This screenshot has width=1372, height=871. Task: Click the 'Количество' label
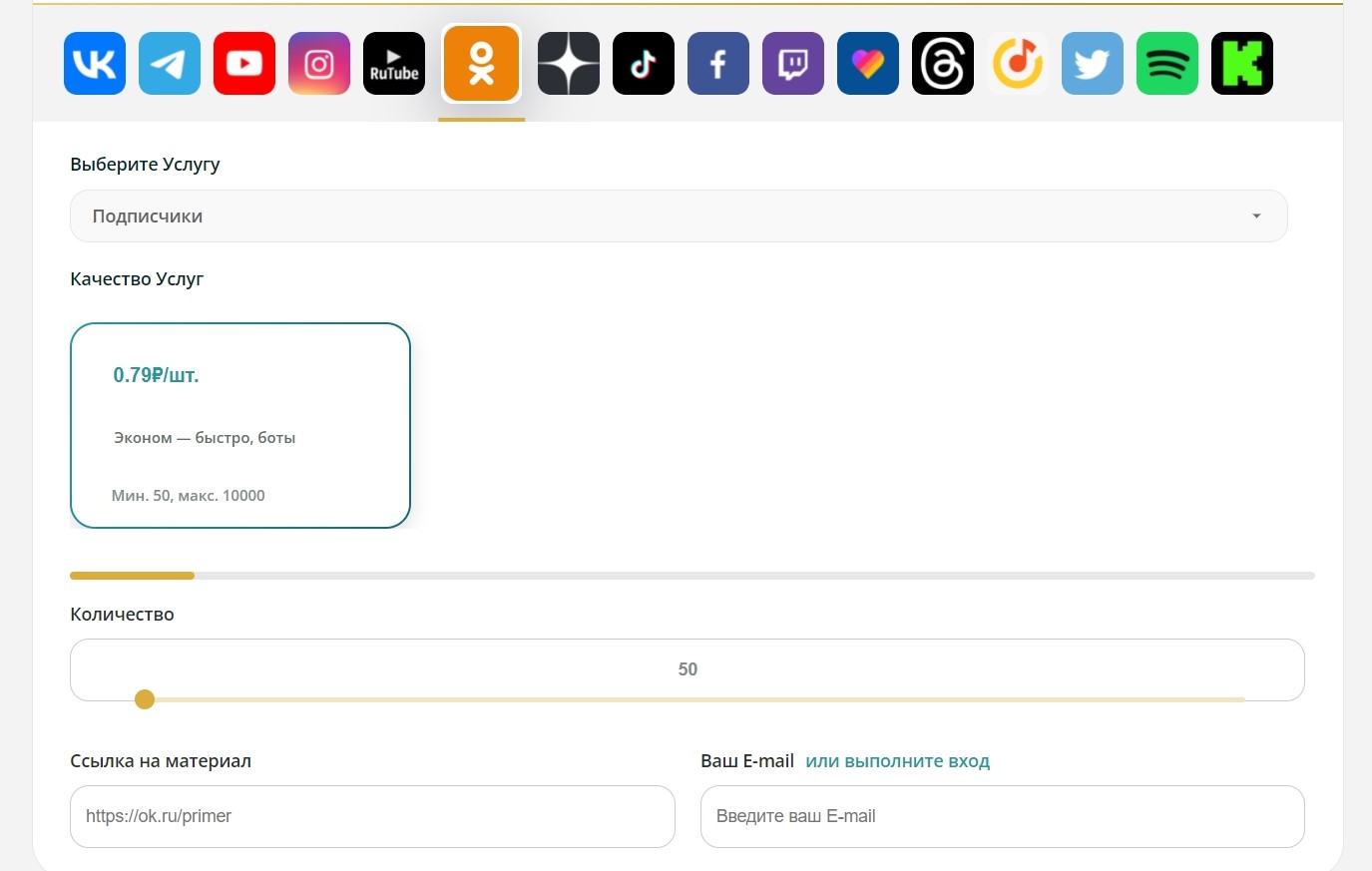122,615
